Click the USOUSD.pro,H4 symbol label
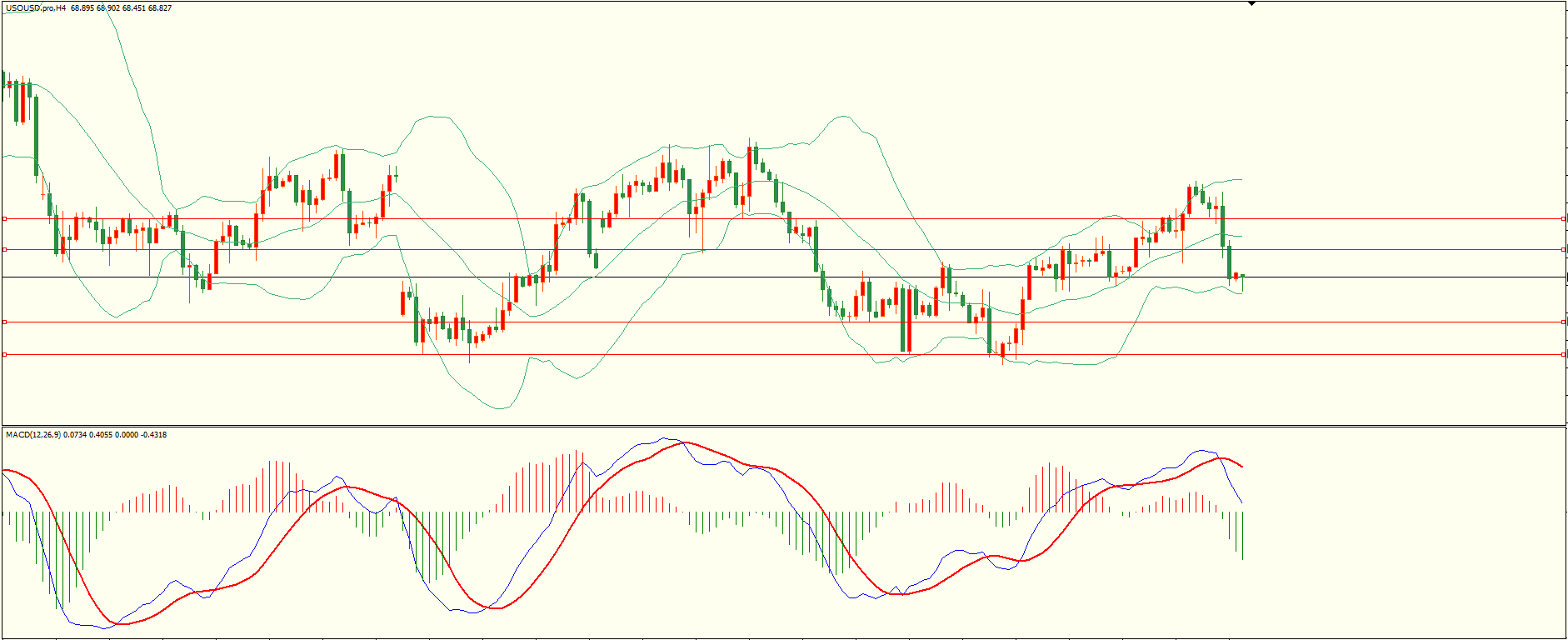This screenshot has width=1568, height=640. point(36,8)
